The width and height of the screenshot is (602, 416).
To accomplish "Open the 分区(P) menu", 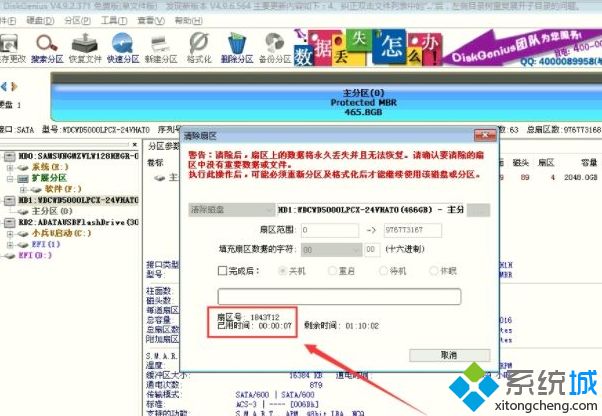I will [x=77, y=20].
